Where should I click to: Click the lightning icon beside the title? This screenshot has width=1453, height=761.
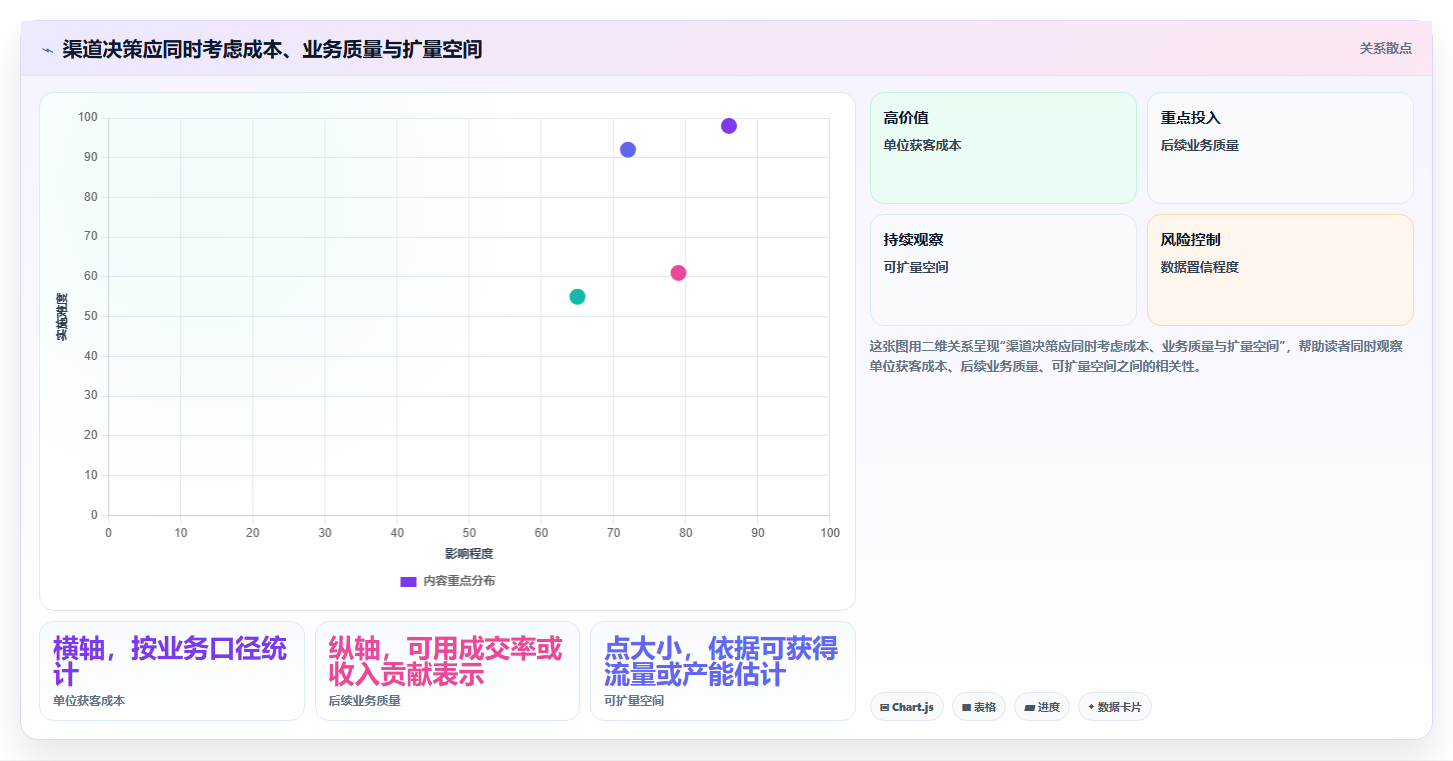coord(47,50)
